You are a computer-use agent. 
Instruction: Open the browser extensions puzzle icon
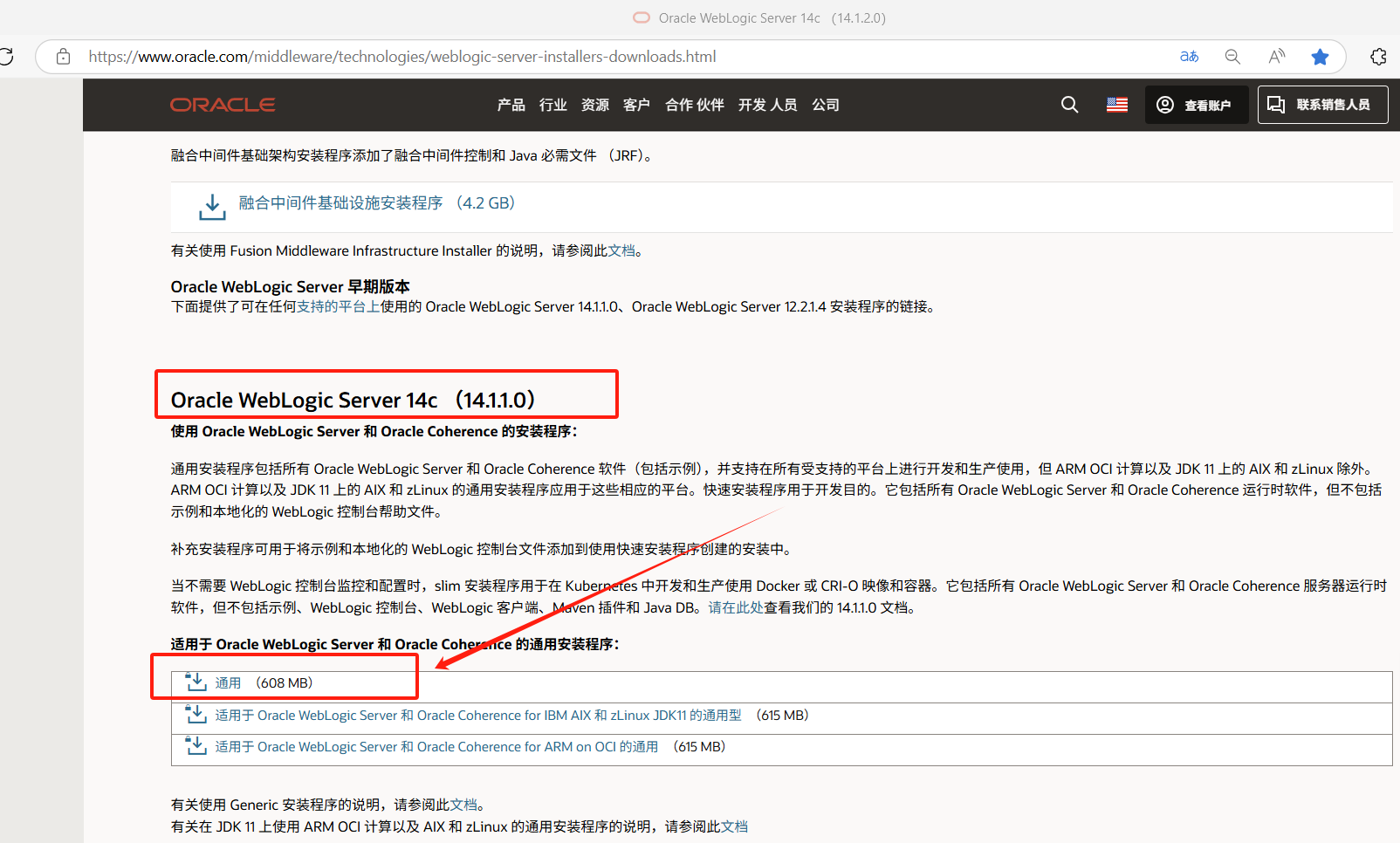(x=1378, y=57)
